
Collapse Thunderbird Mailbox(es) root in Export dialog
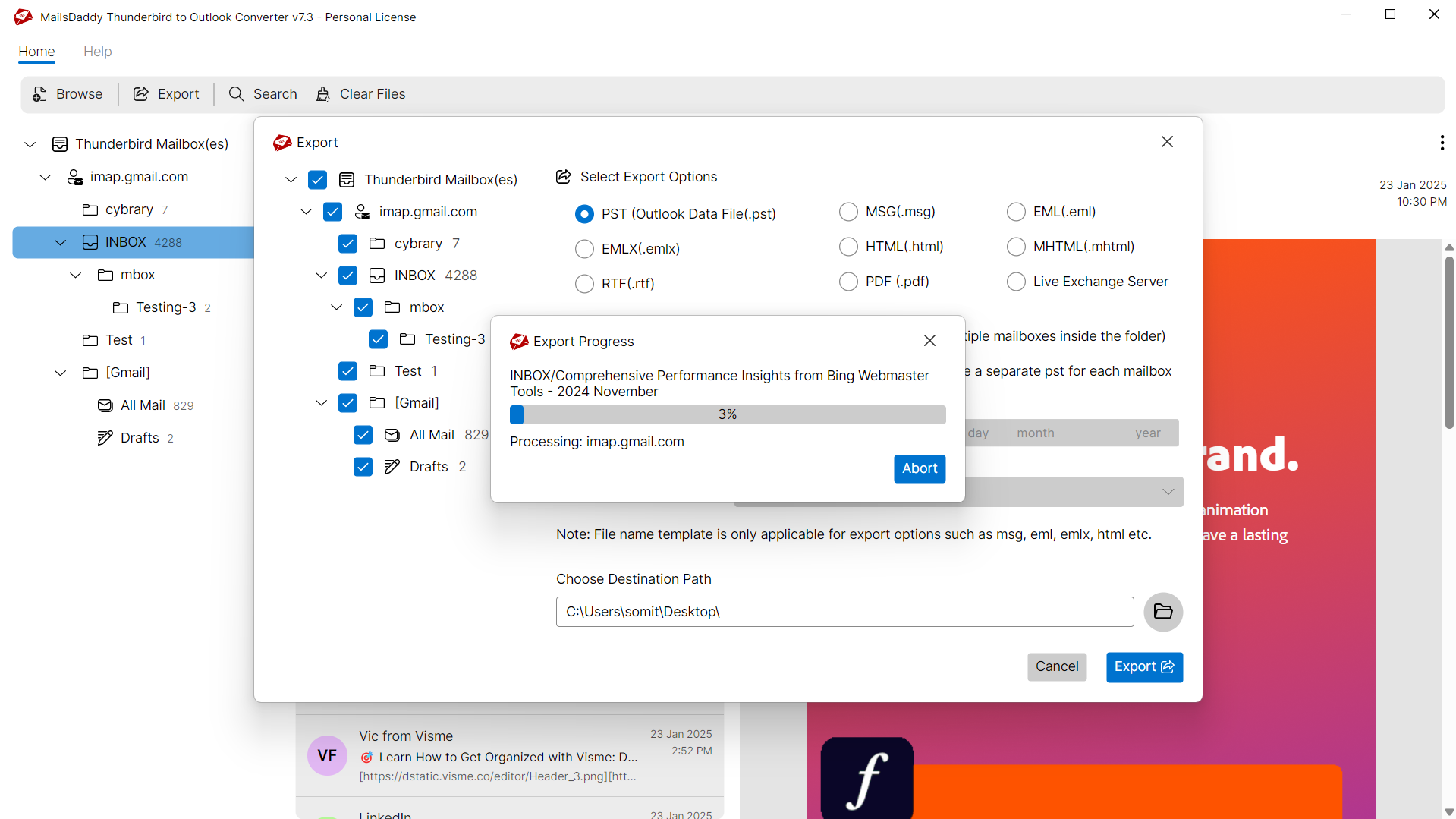click(x=291, y=180)
